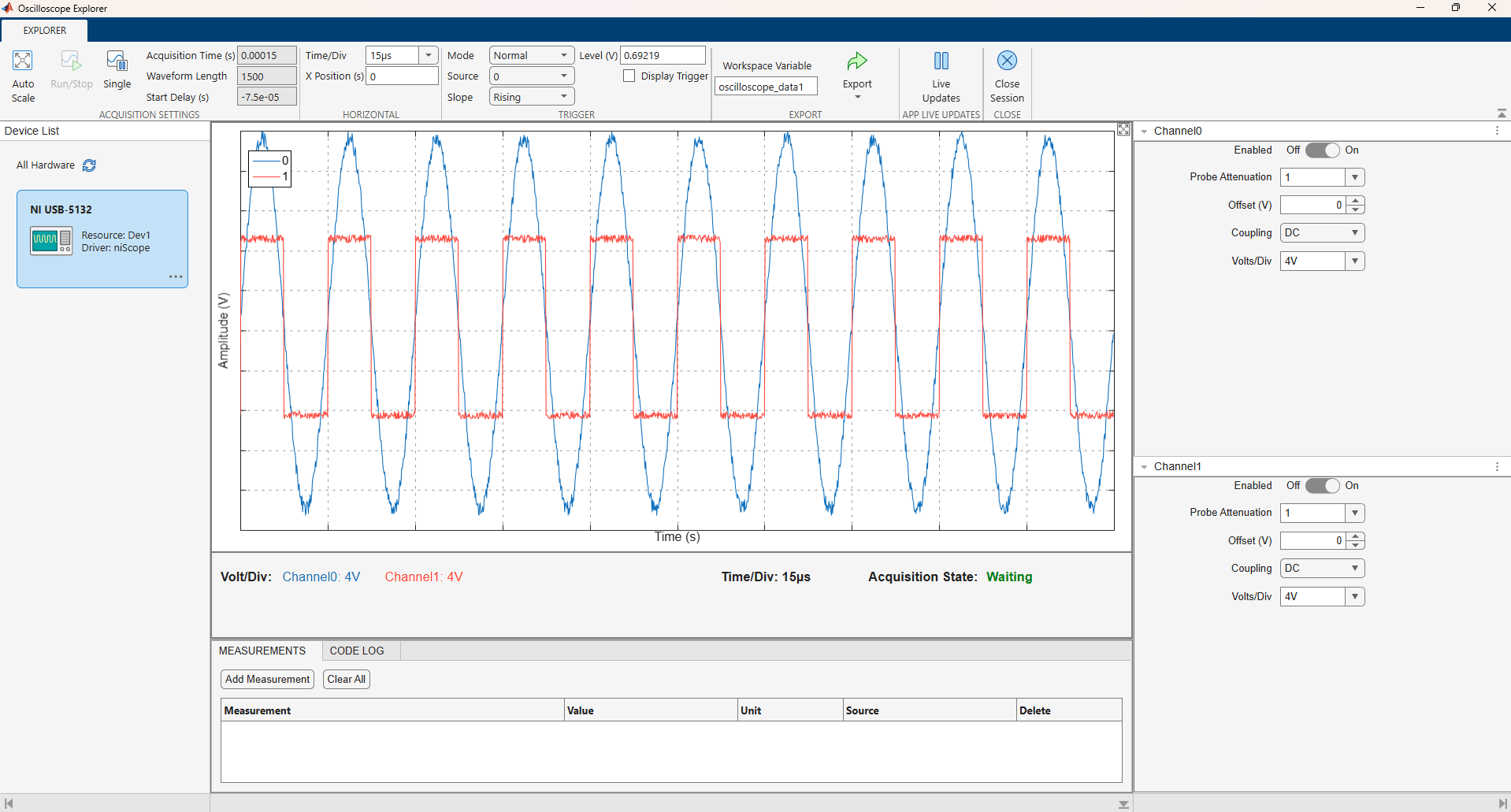Click the Start Delay field

click(267, 97)
